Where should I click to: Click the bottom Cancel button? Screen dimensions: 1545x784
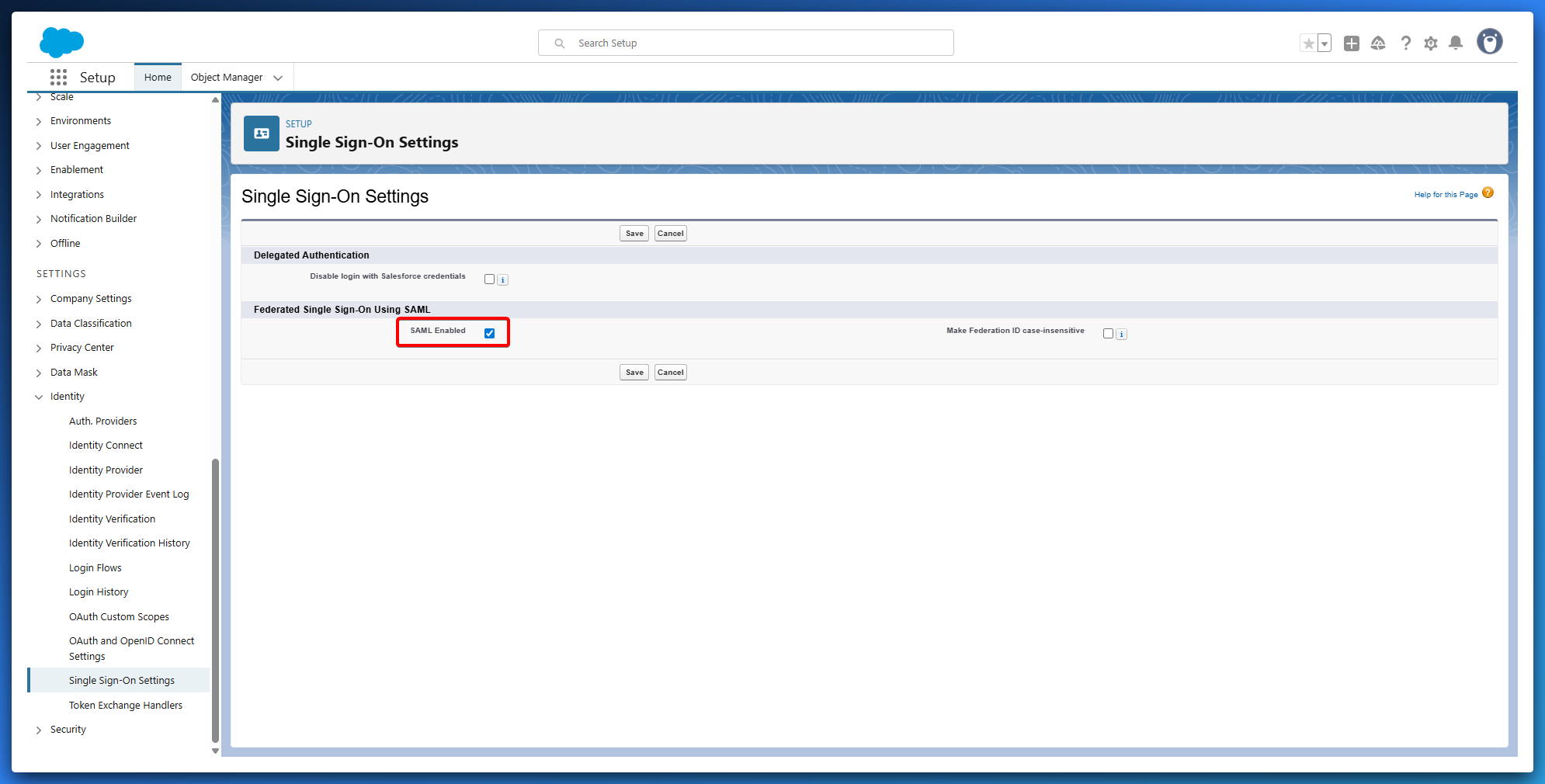click(x=671, y=372)
